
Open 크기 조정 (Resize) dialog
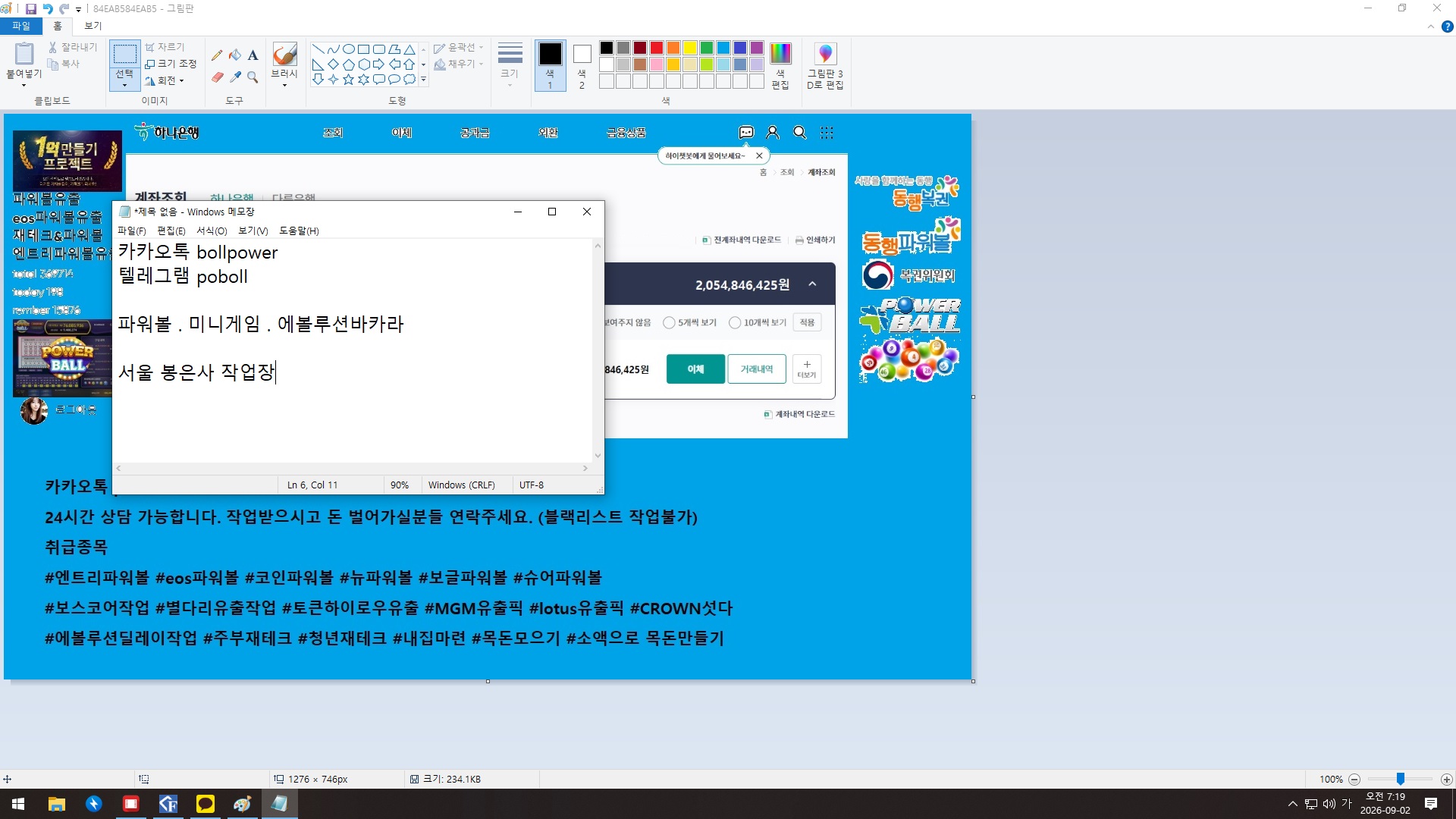click(x=171, y=64)
